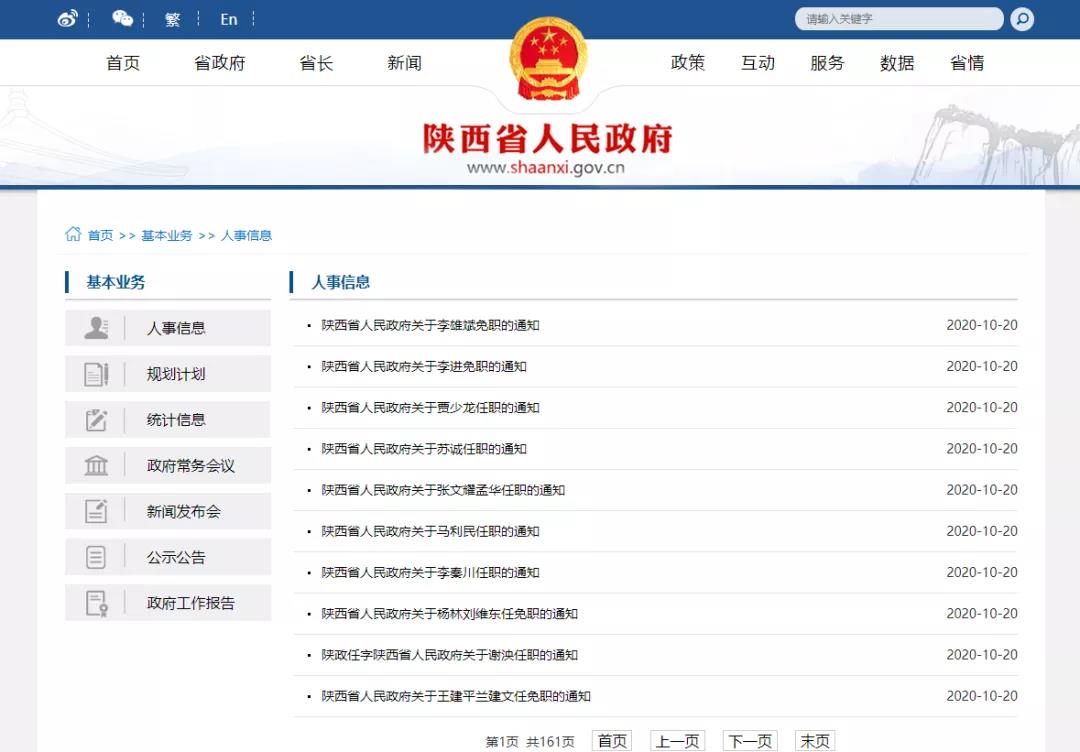
Task: Click building icon beside 政府常务会议
Action: point(96,466)
